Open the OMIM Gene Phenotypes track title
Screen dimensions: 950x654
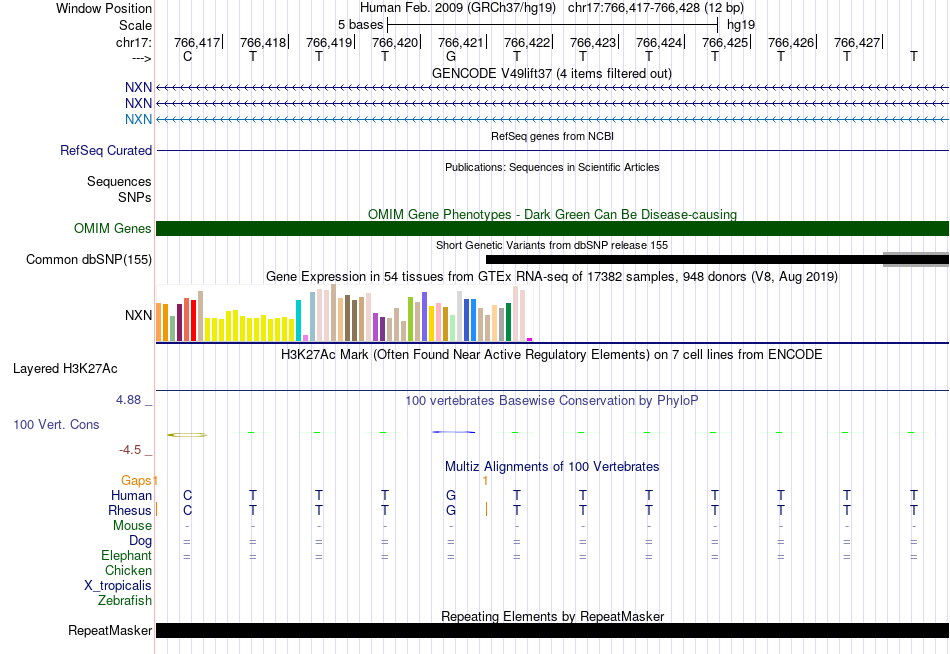pos(552,215)
